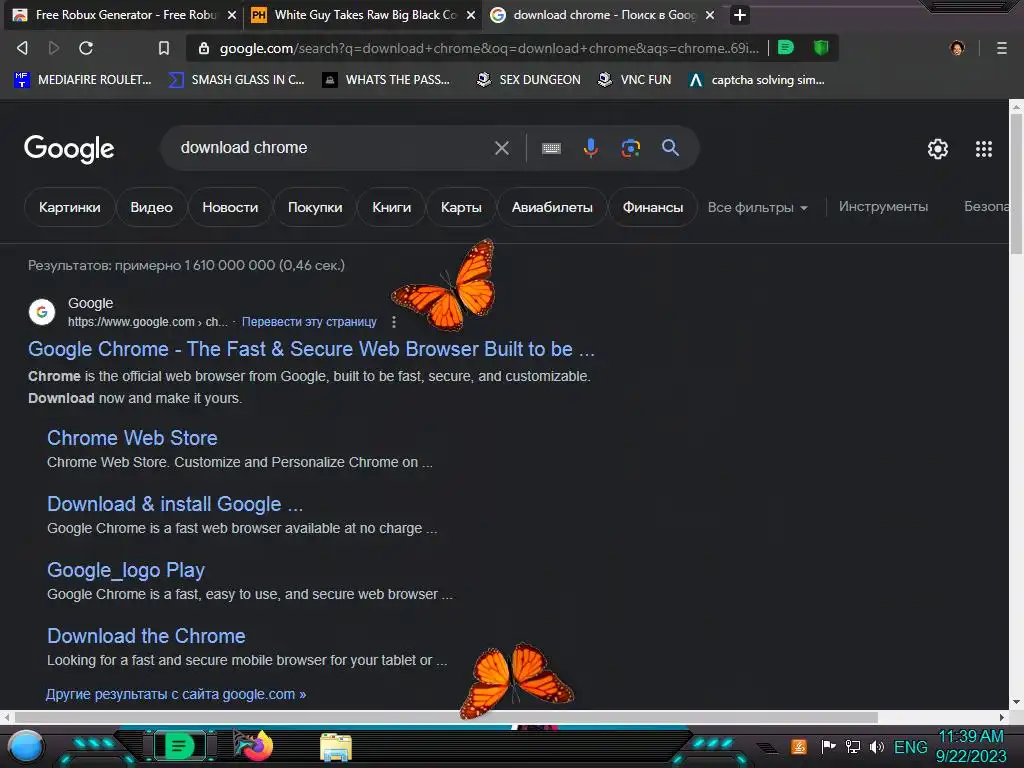Open the Chrome Web Store link
The width and height of the screenshot is (1024, 768).
click(132, 438)
